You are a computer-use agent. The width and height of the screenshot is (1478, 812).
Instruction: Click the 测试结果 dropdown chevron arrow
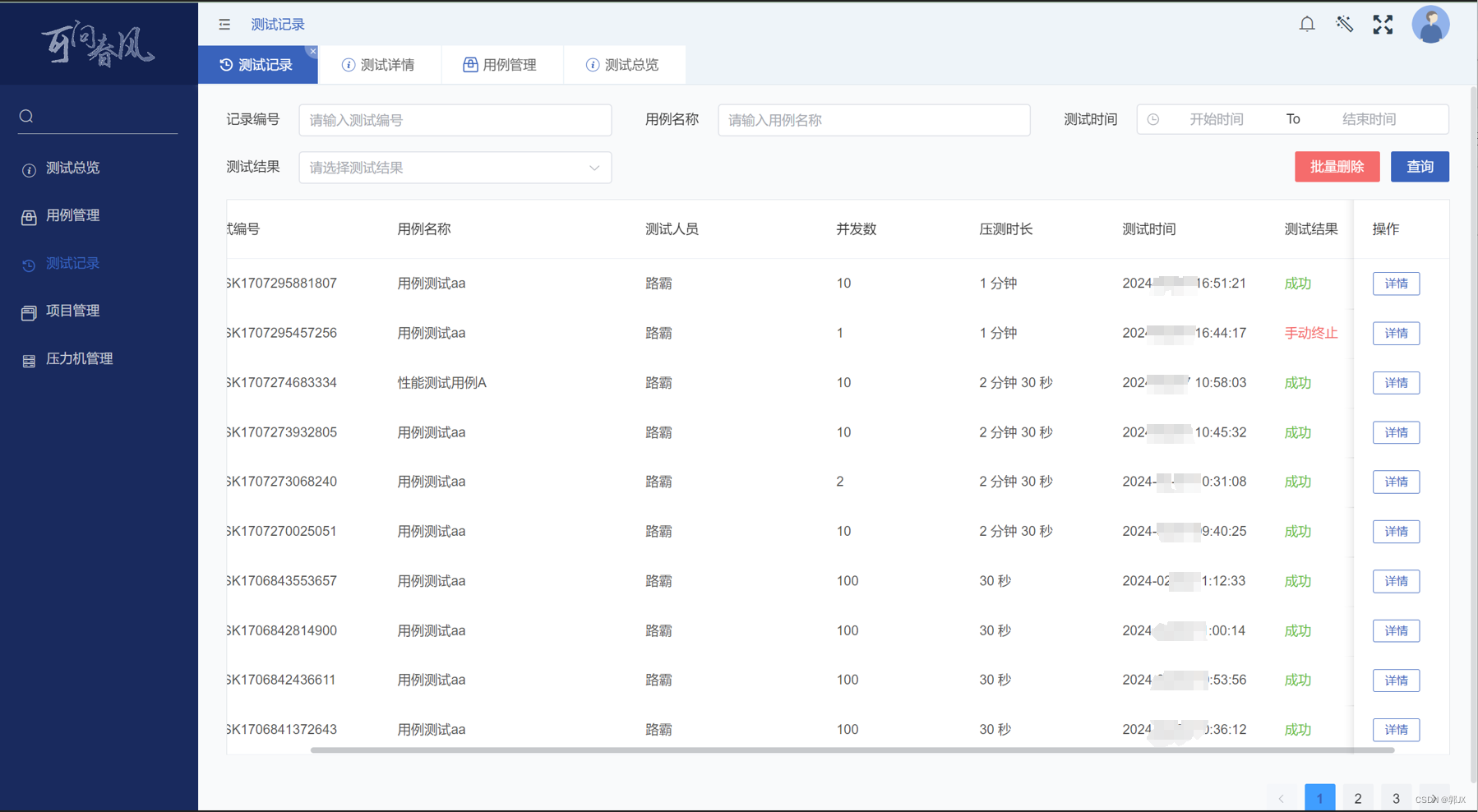(x=594, y=168)
